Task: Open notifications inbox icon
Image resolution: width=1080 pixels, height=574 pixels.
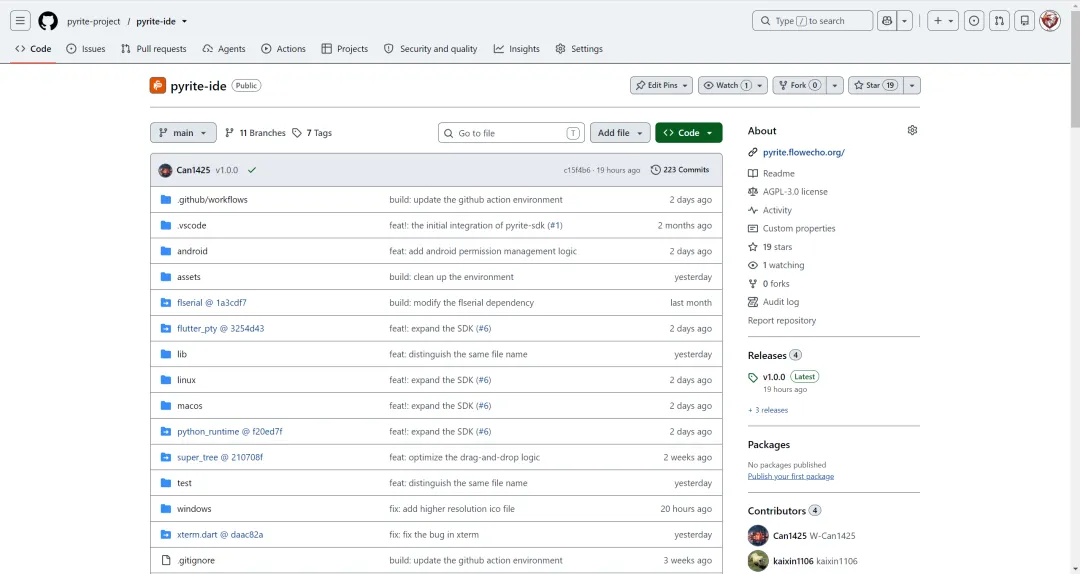Action: (x=1024, y=21)
